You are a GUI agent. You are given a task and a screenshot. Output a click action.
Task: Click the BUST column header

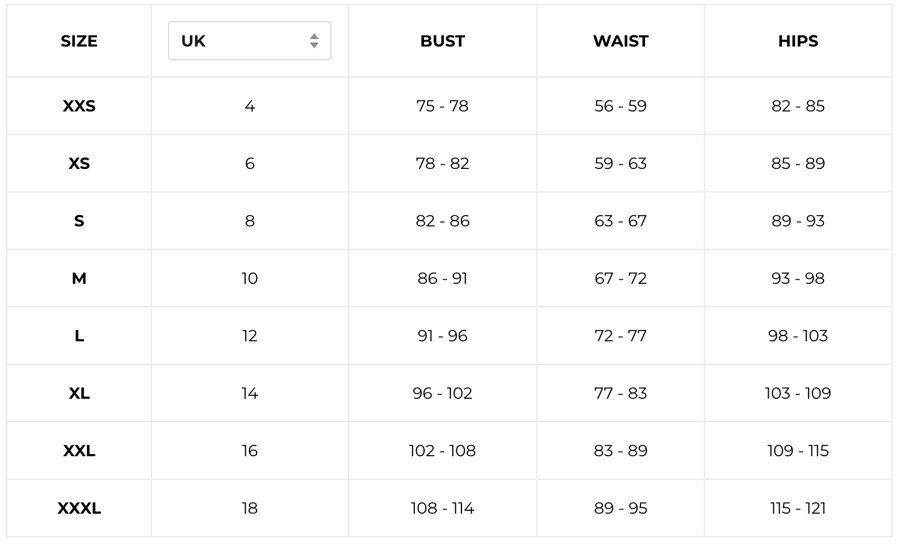(442, 41)
